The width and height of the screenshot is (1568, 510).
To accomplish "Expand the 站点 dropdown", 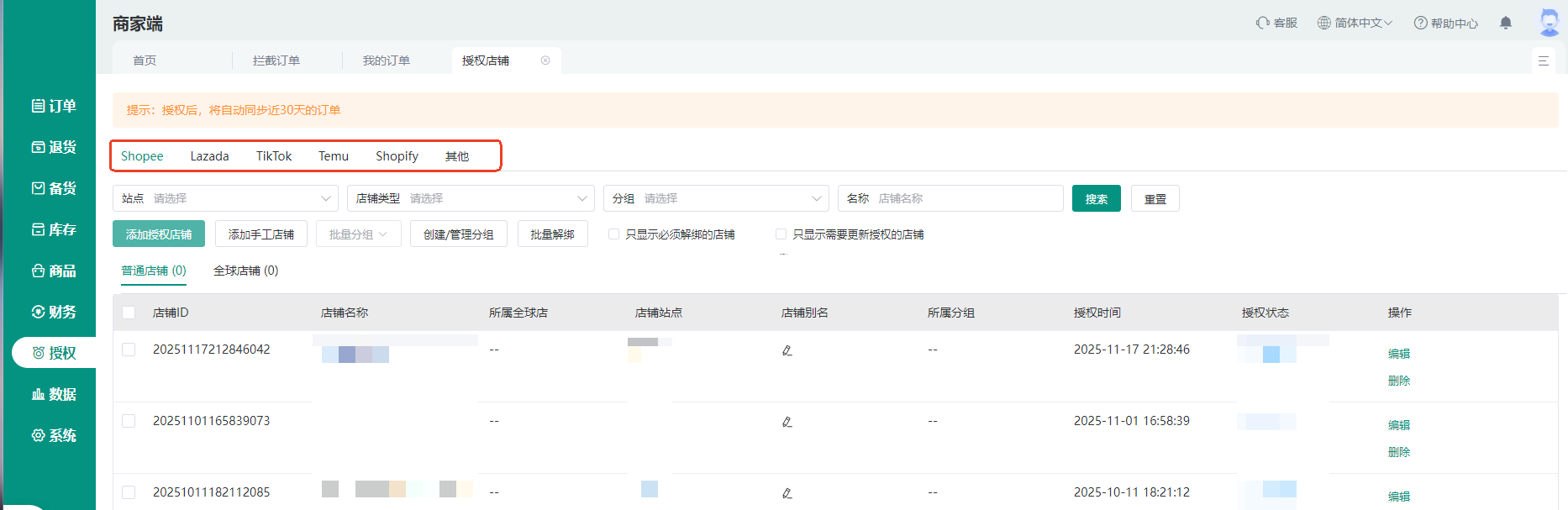I will pos(225,198).
